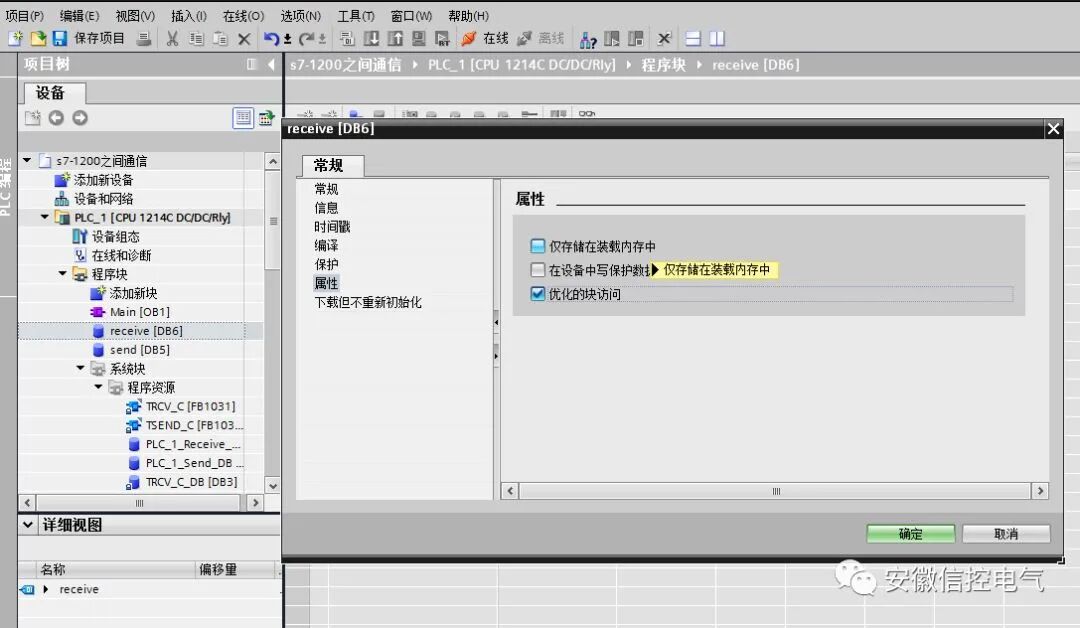Select Main [OB1] block

coord(140,312)
